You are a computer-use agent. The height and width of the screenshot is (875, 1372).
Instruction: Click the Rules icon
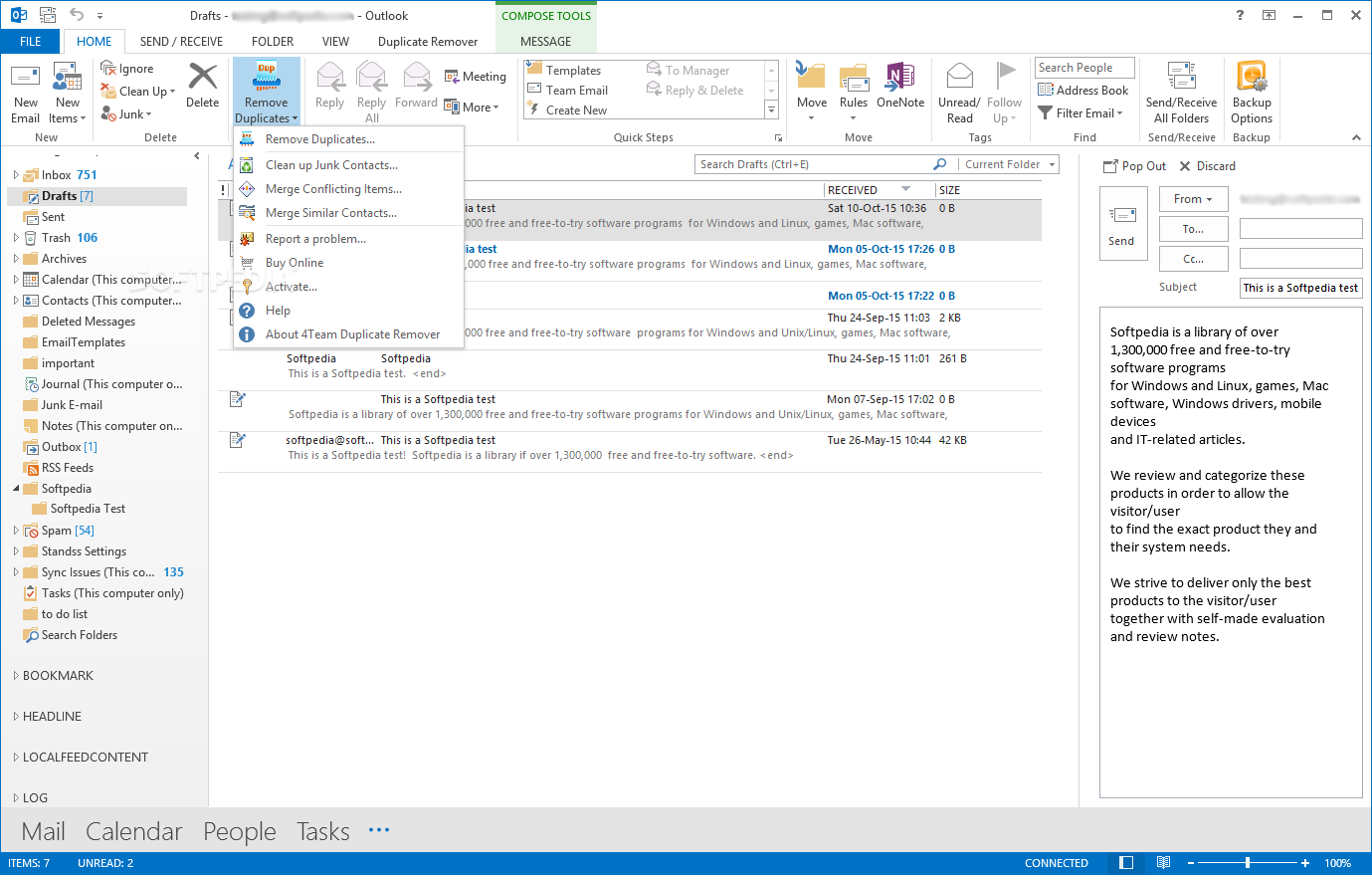tap(854, 78)
